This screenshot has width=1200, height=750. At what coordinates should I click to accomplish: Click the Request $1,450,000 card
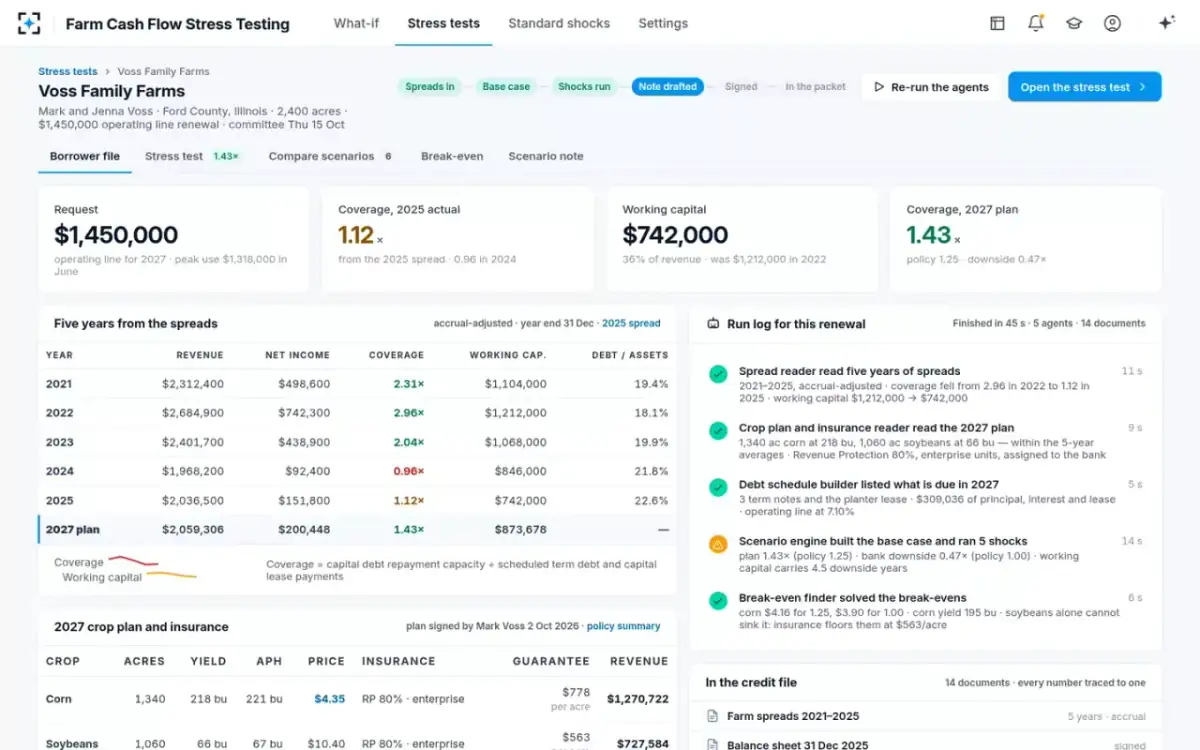coord(174,240)
